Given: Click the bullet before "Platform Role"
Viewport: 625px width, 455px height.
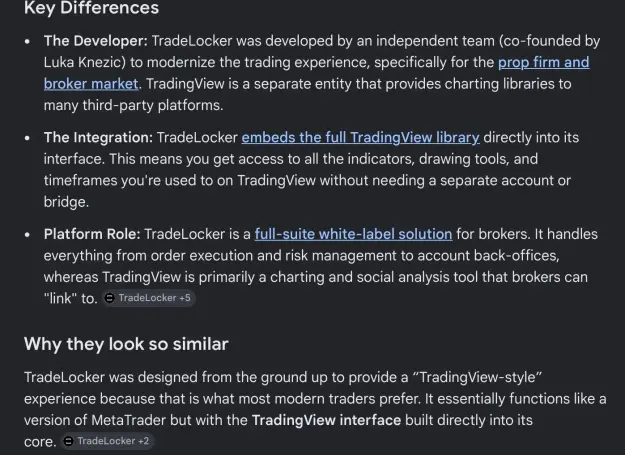Looking at the screenshot, I should (x=27, y=235).
